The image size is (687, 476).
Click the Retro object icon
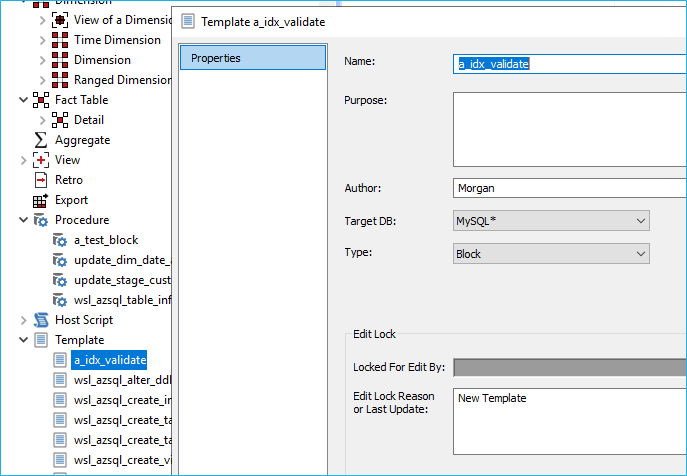click(41, 180)
